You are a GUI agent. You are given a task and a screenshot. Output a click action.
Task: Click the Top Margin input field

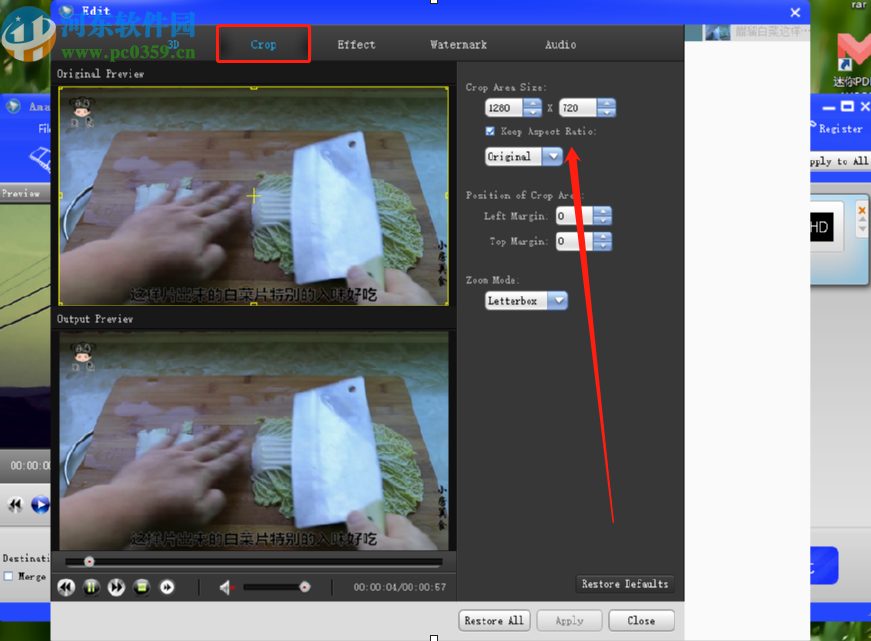point(574,241)
